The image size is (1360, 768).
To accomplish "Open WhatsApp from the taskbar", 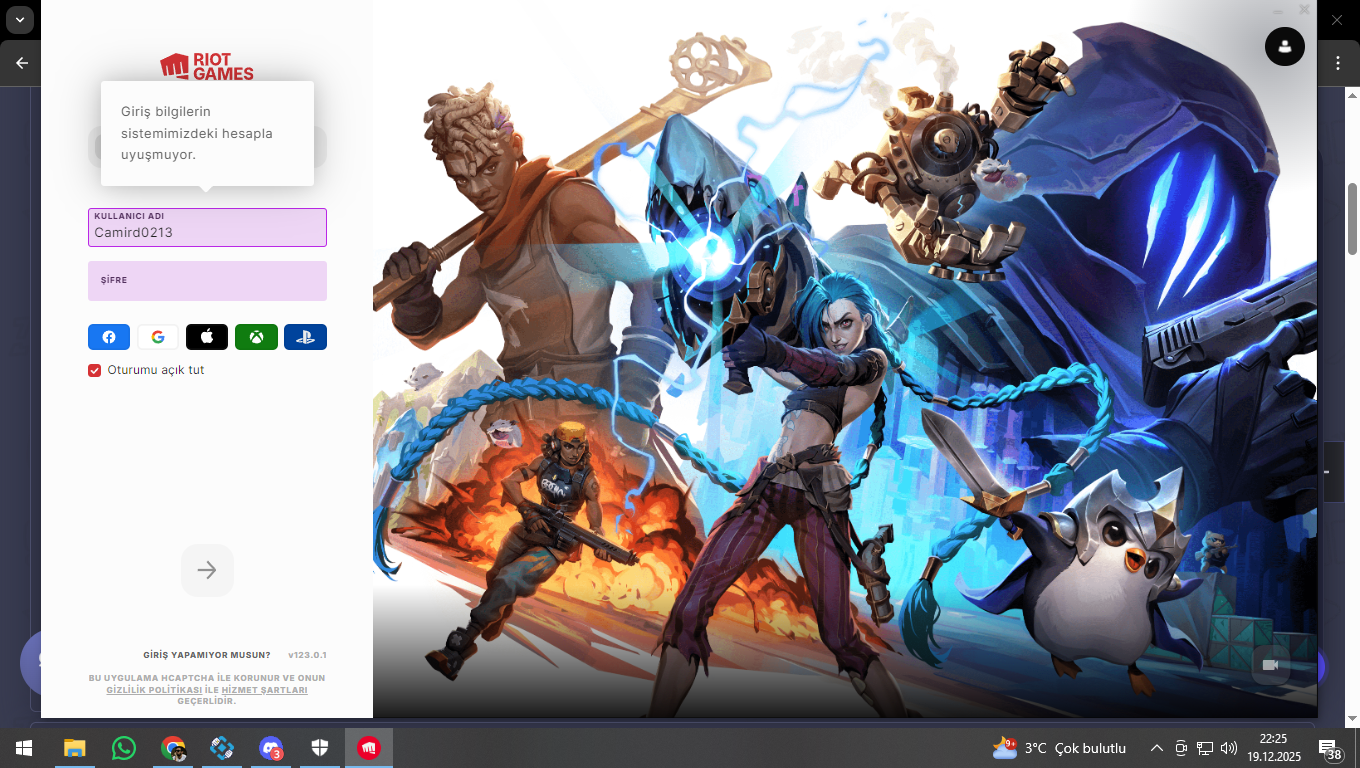I will [x=124, y=748].
